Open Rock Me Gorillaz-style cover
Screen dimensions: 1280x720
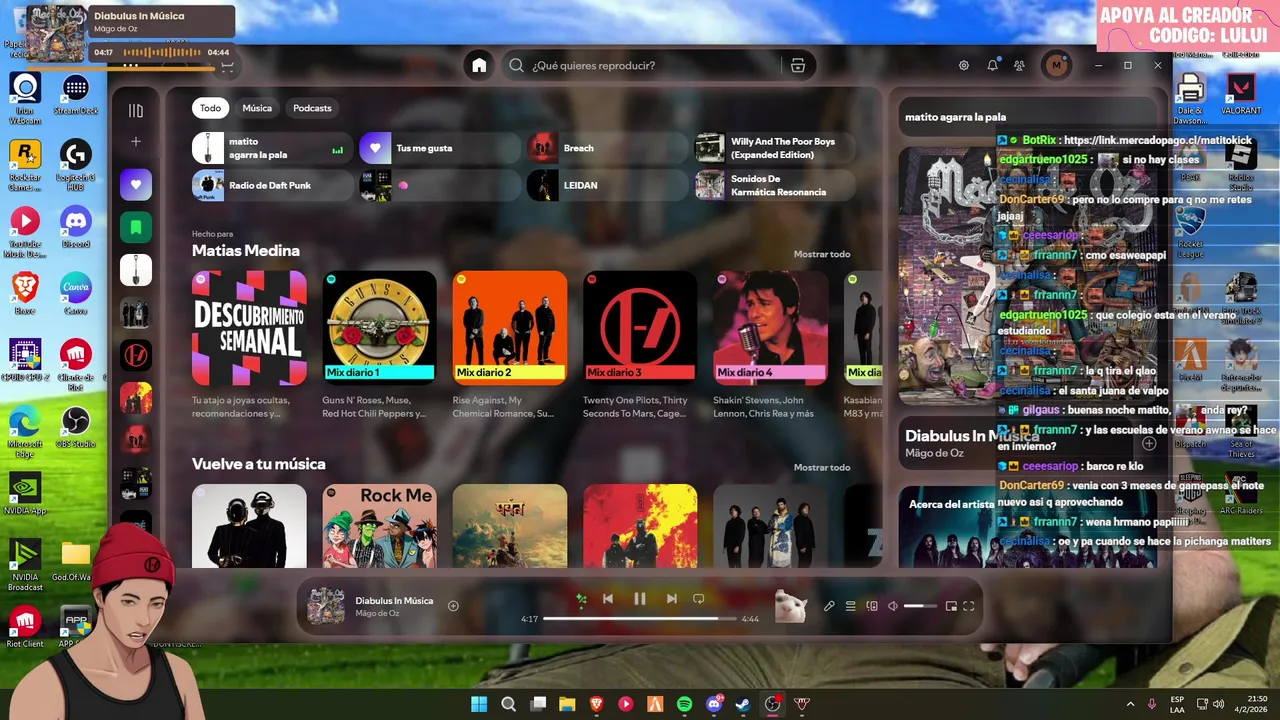click(x=379, y=526)
